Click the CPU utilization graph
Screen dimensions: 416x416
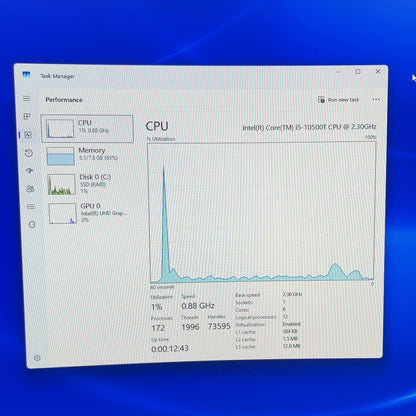click(x=262, y=213)
